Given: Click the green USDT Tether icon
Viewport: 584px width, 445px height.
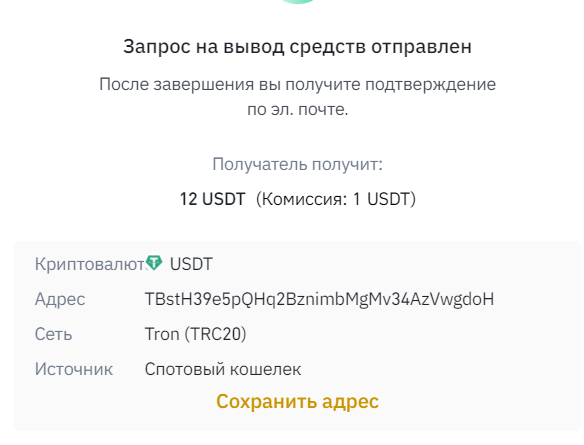Looking at the screenshot, I should [154, 263].
